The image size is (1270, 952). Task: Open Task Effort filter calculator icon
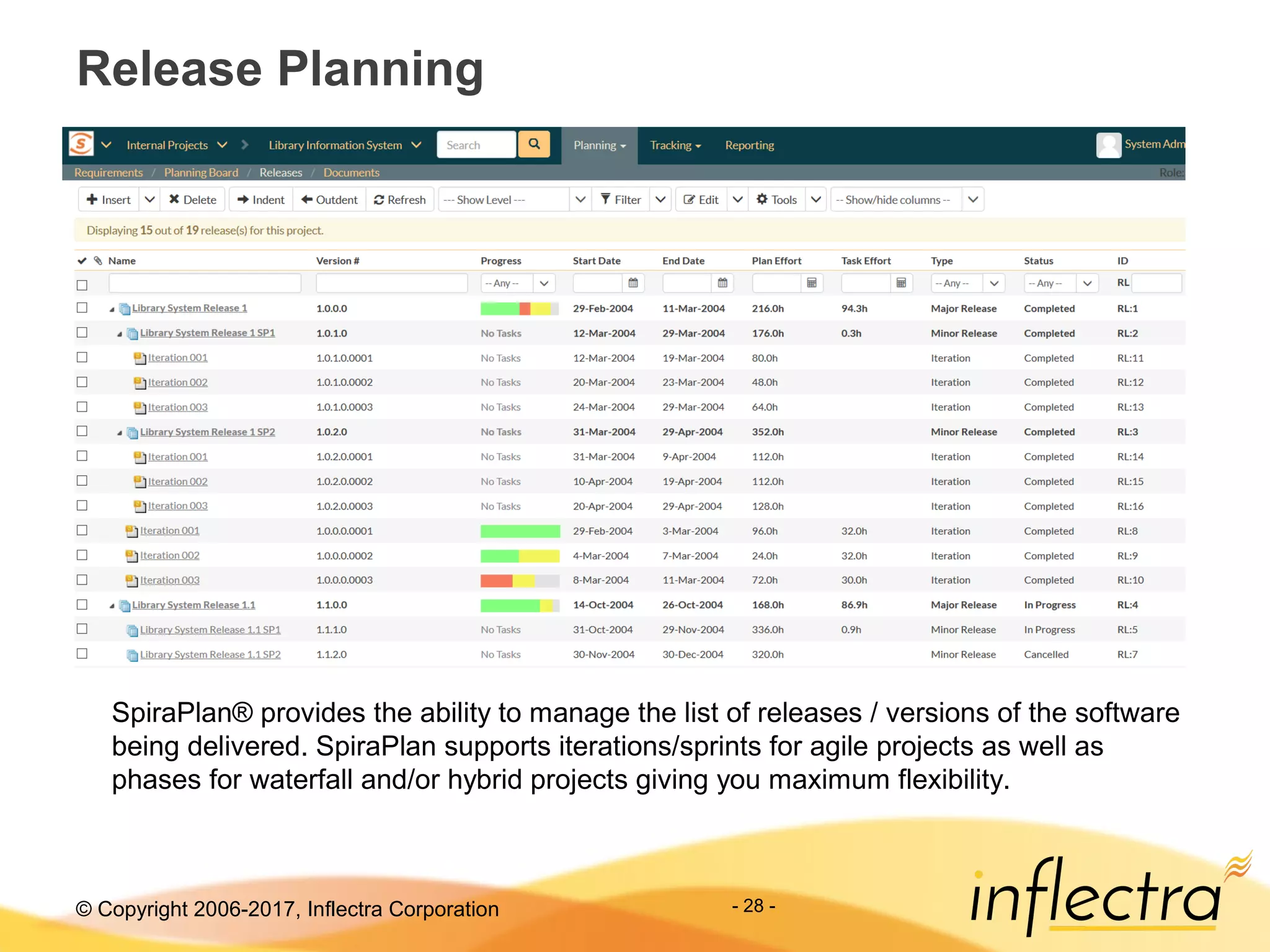901,283
